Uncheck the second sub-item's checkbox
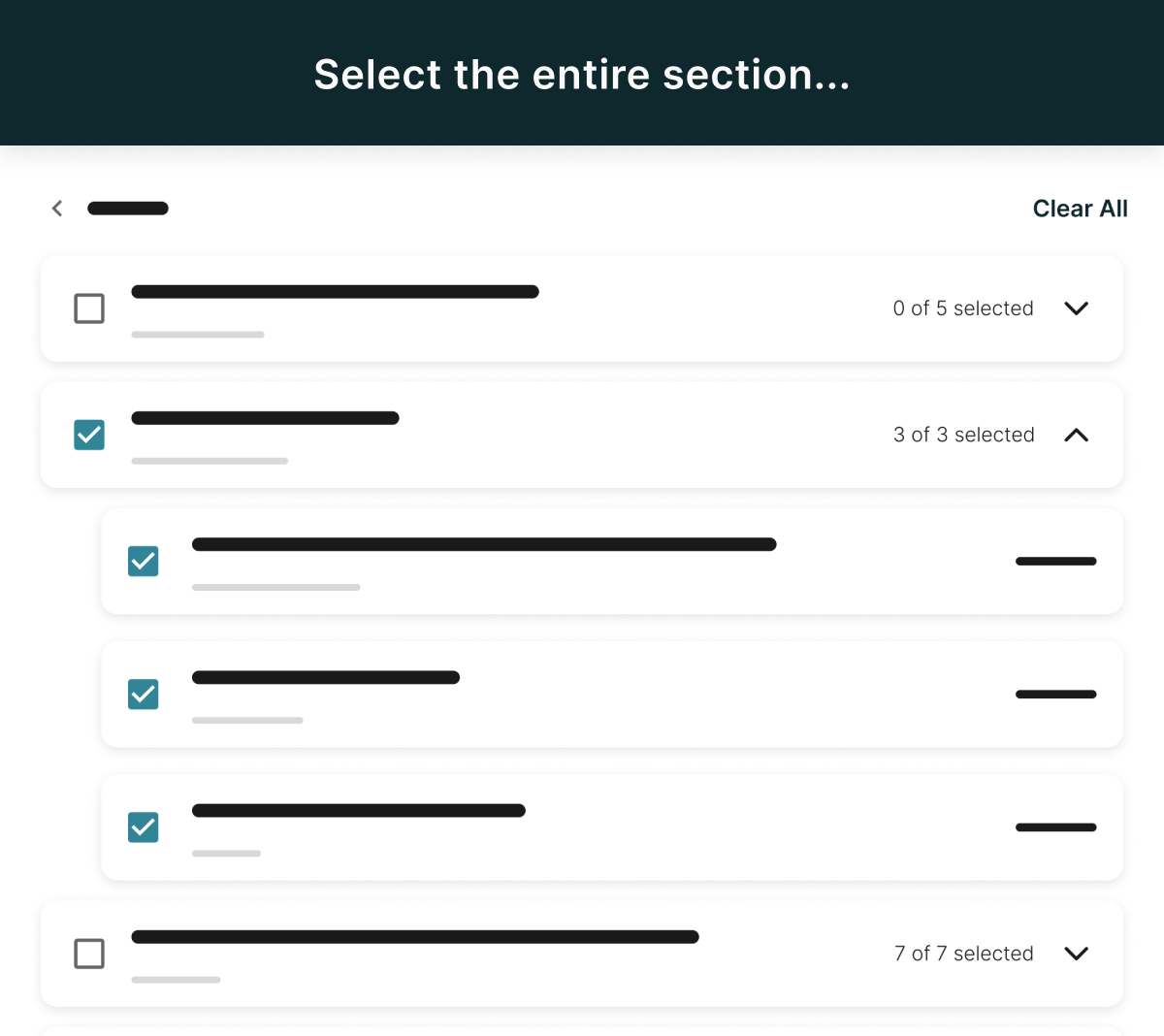 (144, 695)
